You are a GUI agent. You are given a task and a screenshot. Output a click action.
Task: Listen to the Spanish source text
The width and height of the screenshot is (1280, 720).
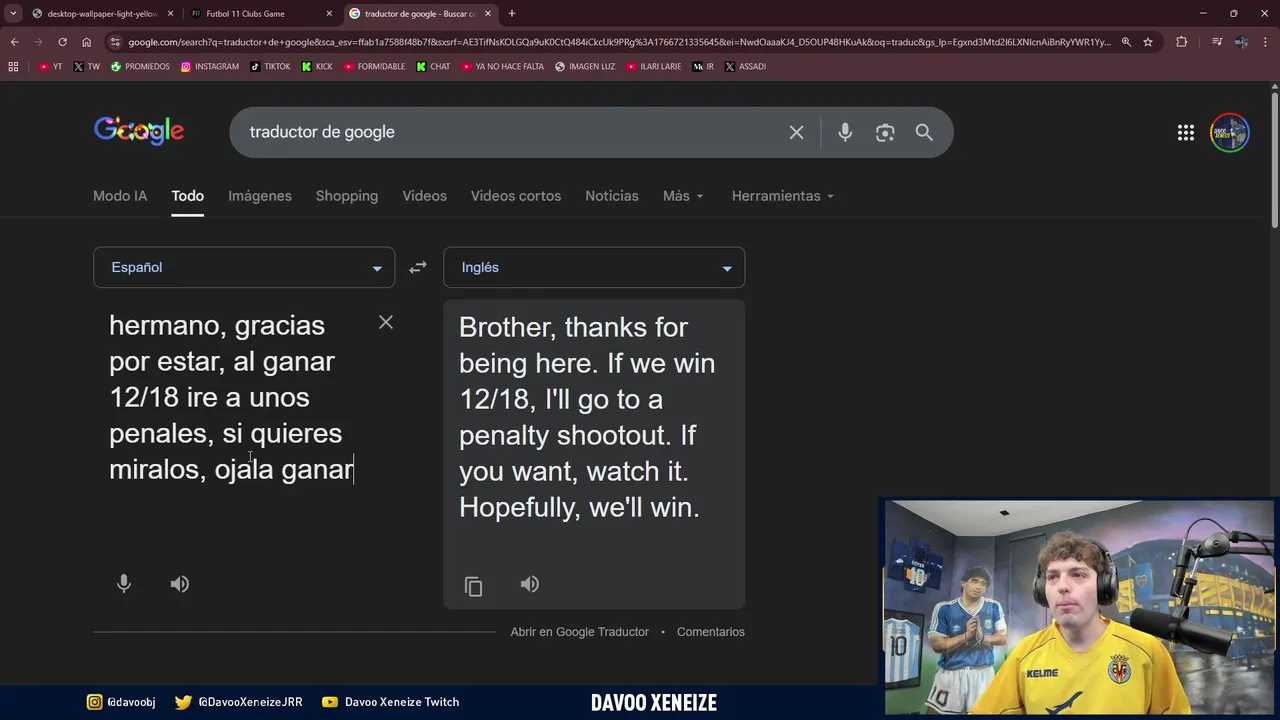180,584
